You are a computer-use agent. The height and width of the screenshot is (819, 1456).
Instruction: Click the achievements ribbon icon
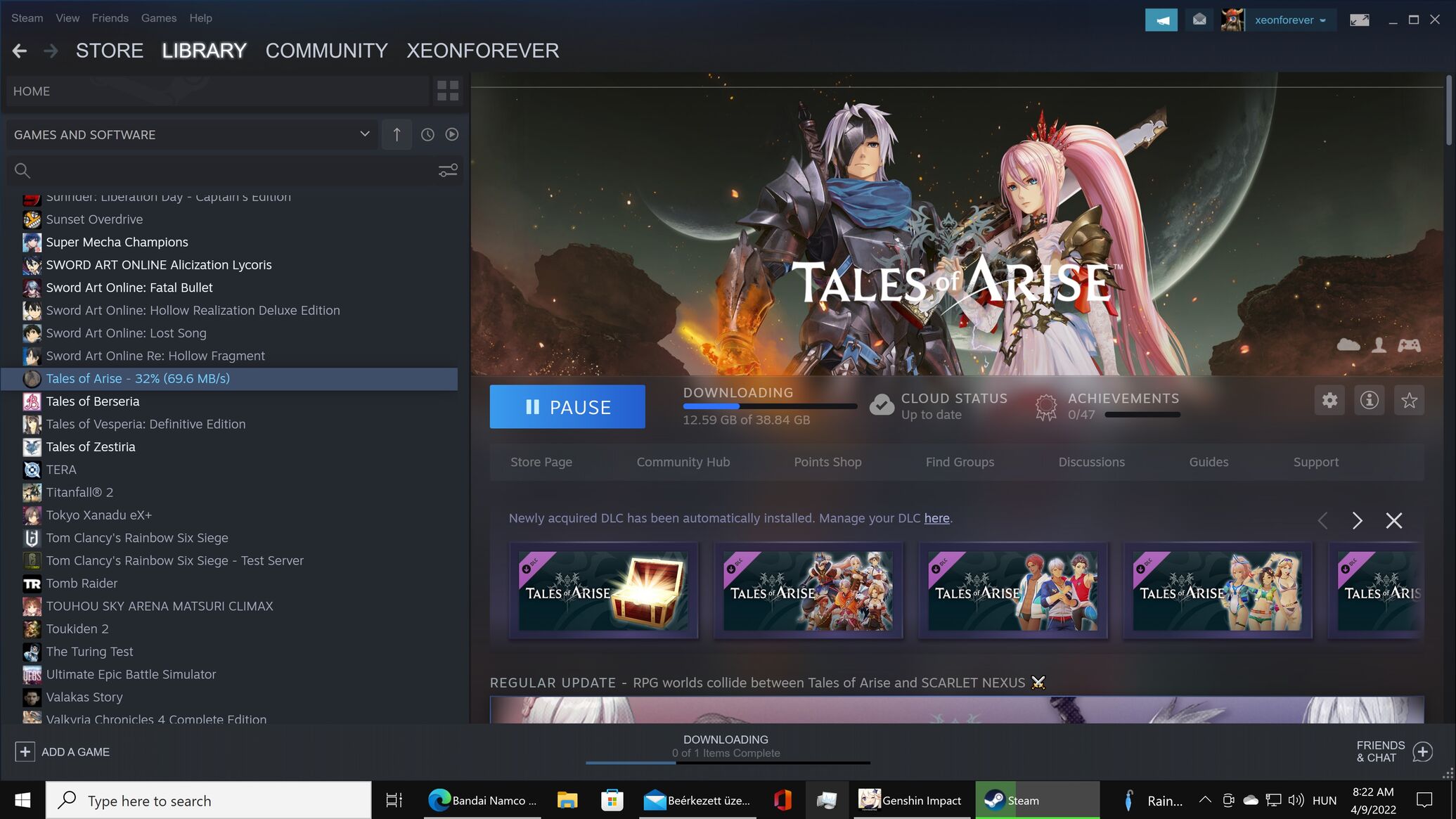tap(1046, 406)
